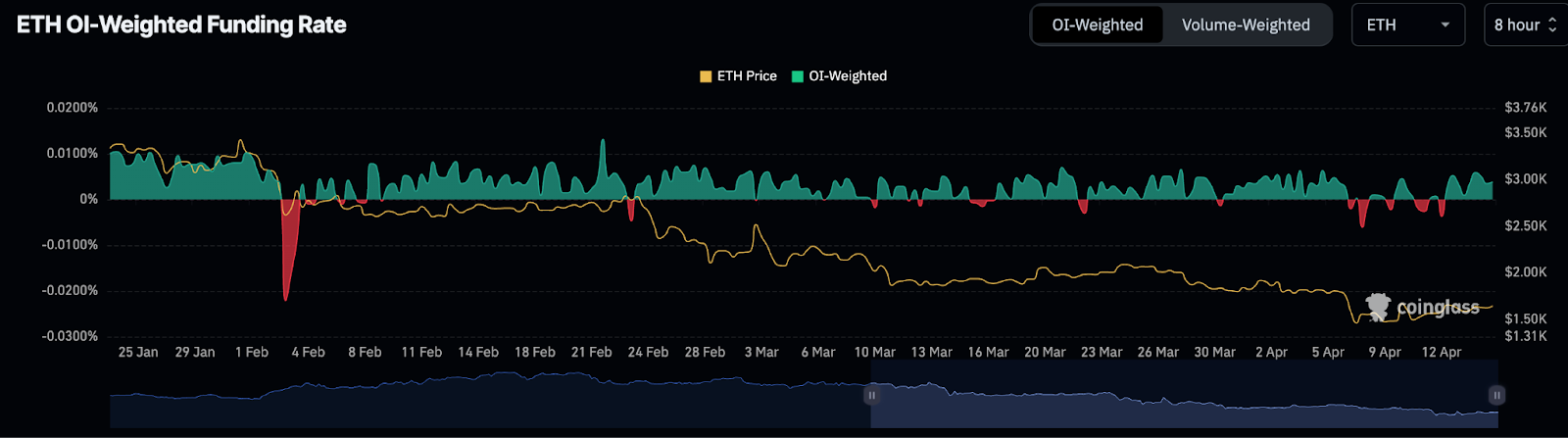Click the selected range in the navigator
Screen dimensions: 1568x438
(x=1184, y=394)
